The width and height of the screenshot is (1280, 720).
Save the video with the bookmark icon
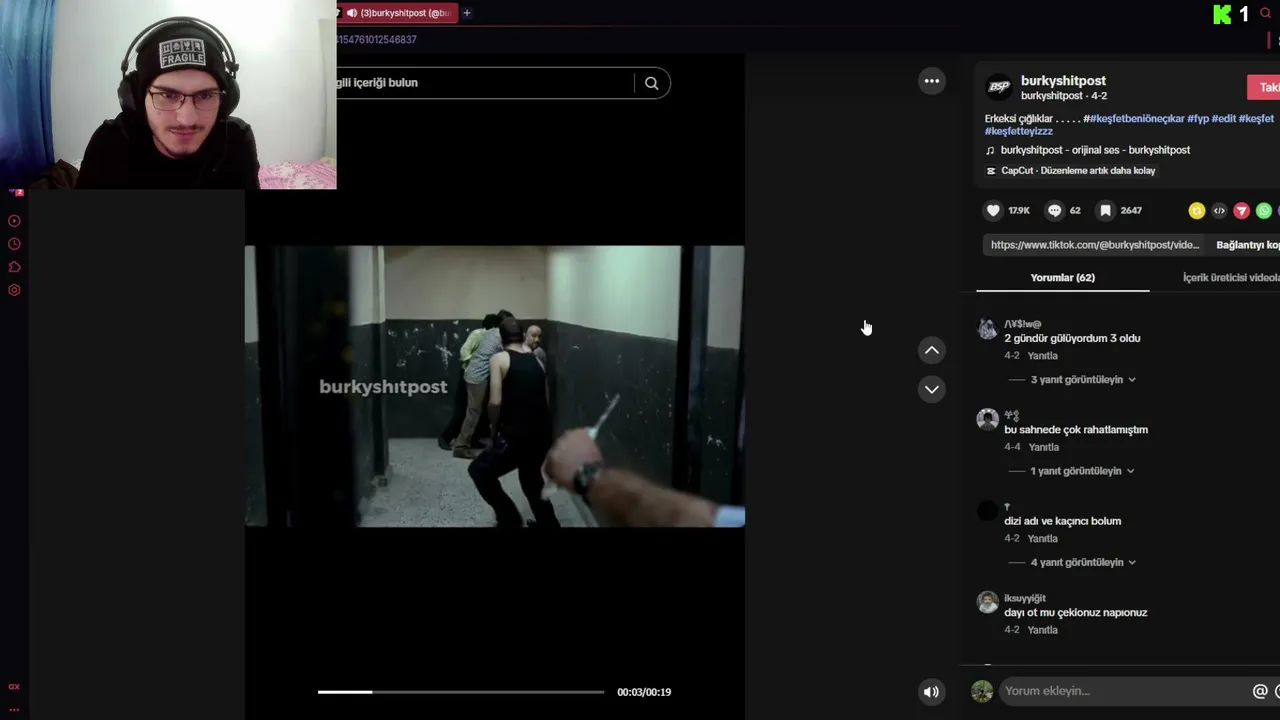(x=1105, y=210)
